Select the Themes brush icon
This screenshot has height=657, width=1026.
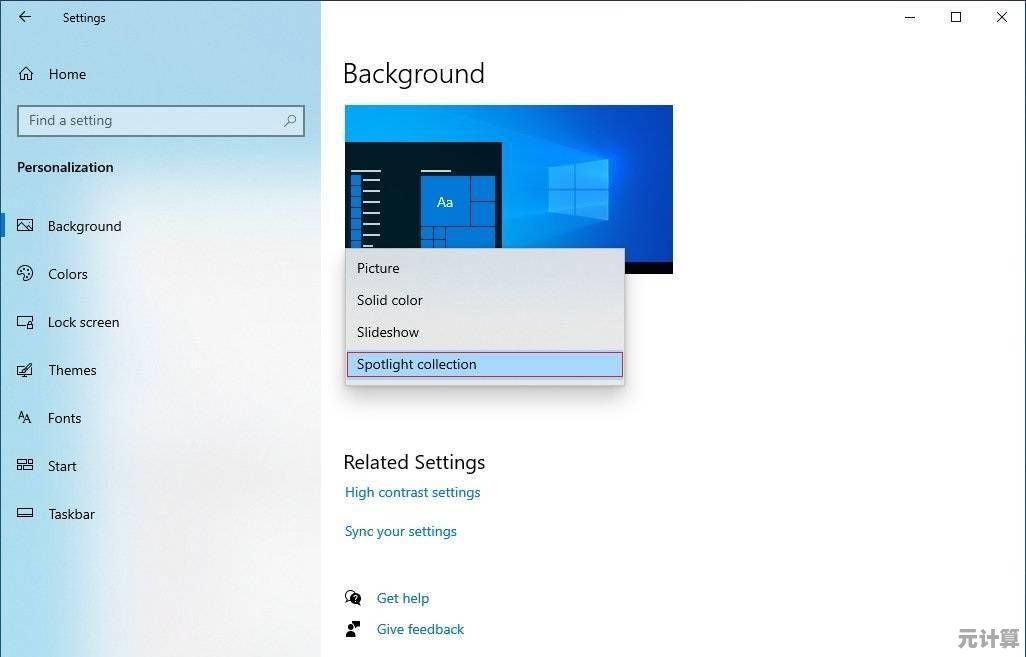pos(24,369)
